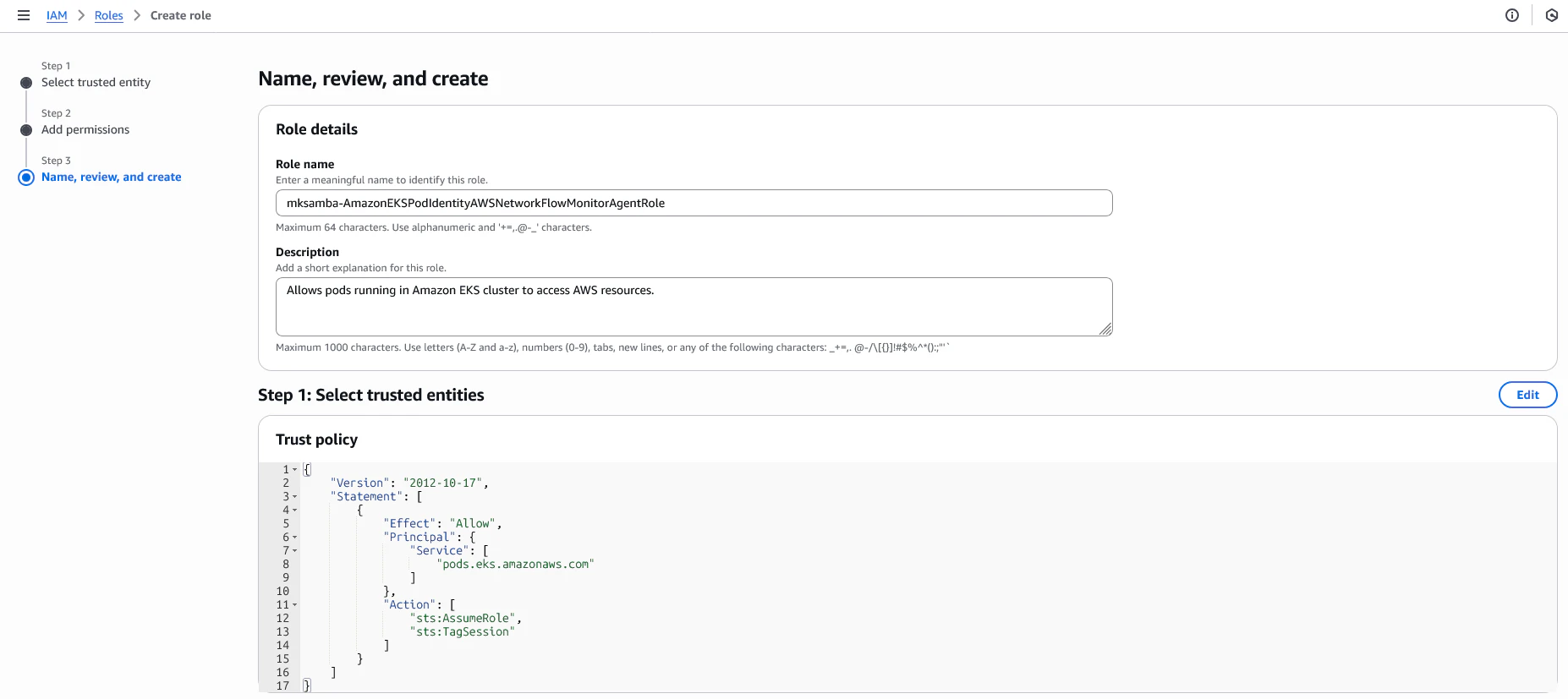Image resolution: width=1568 pixels, height=699 pixels.
Task: Click Edit for Select trusted entities
Action: 1527,395
